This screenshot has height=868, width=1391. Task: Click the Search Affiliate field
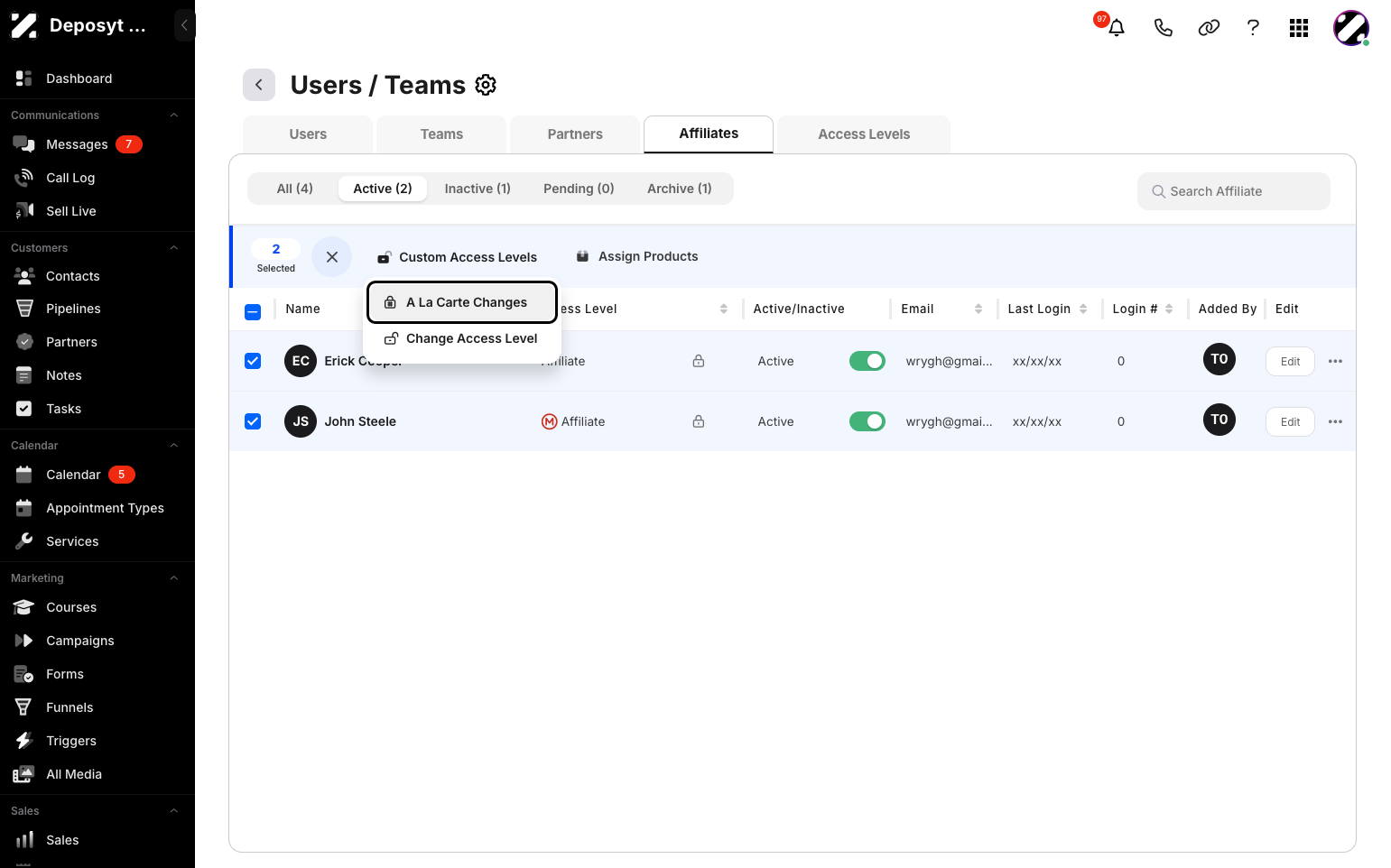click(1234, 191)
